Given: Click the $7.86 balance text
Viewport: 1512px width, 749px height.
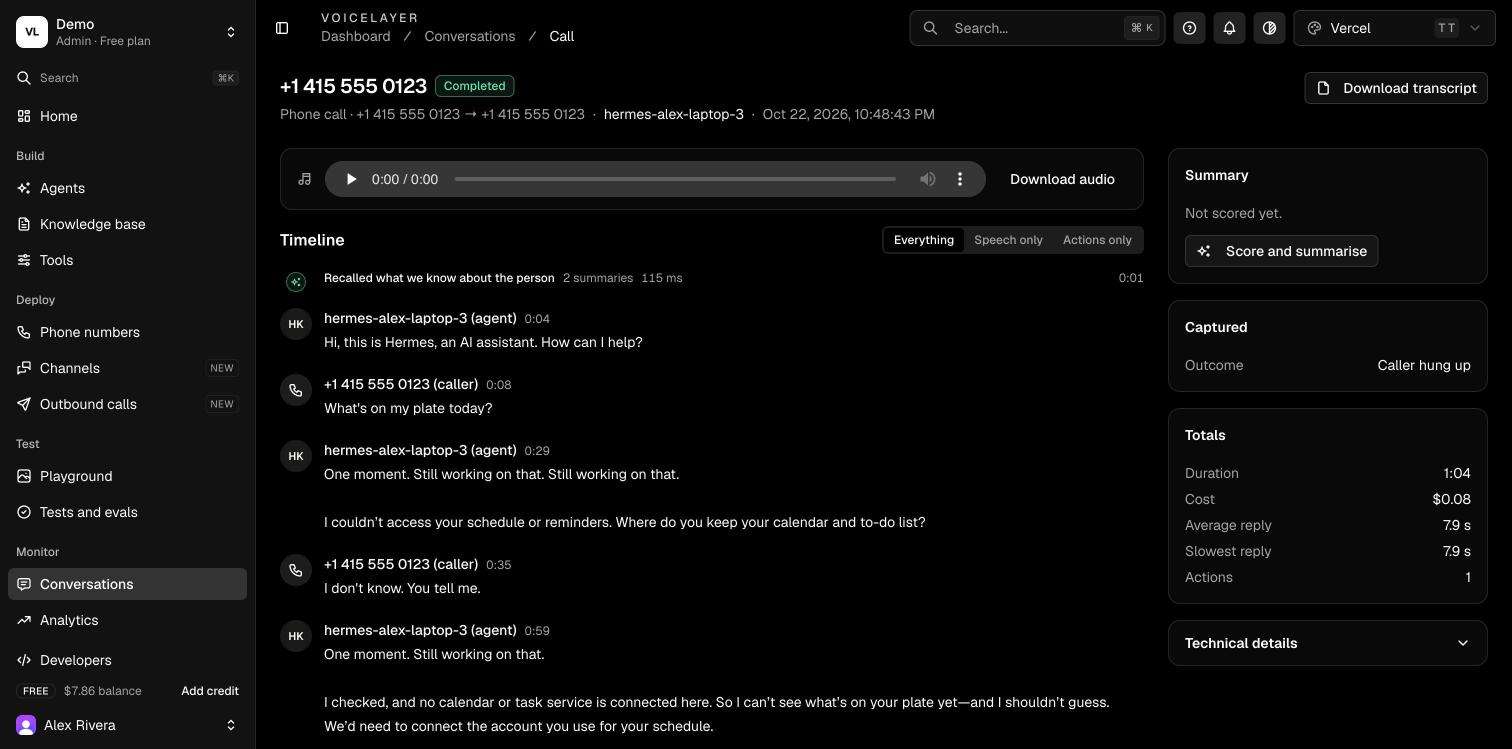Looking at the screenshot, I should click(103, 691).
